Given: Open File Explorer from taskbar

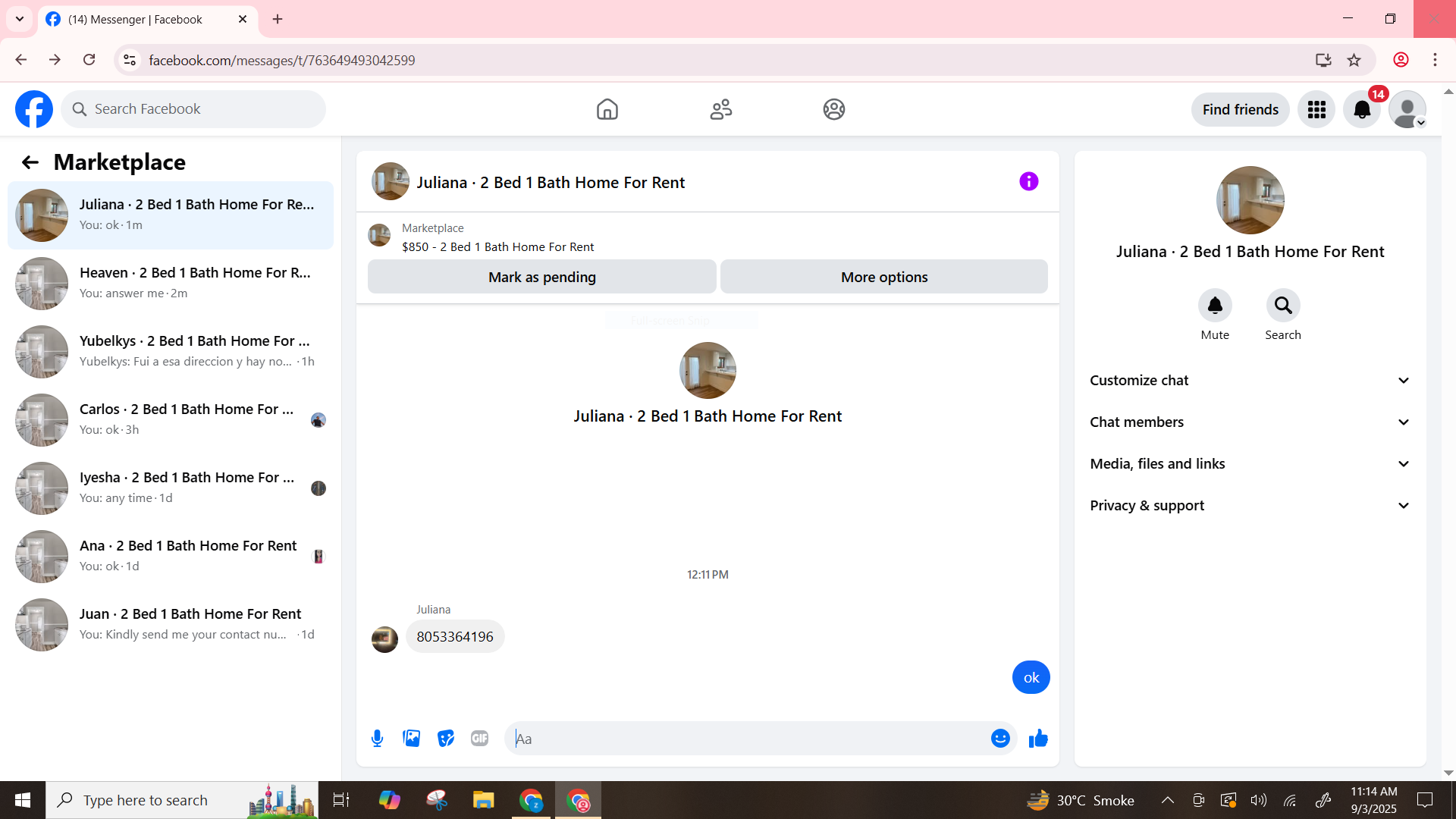Looking at the screenshot, I should (483, 800).
